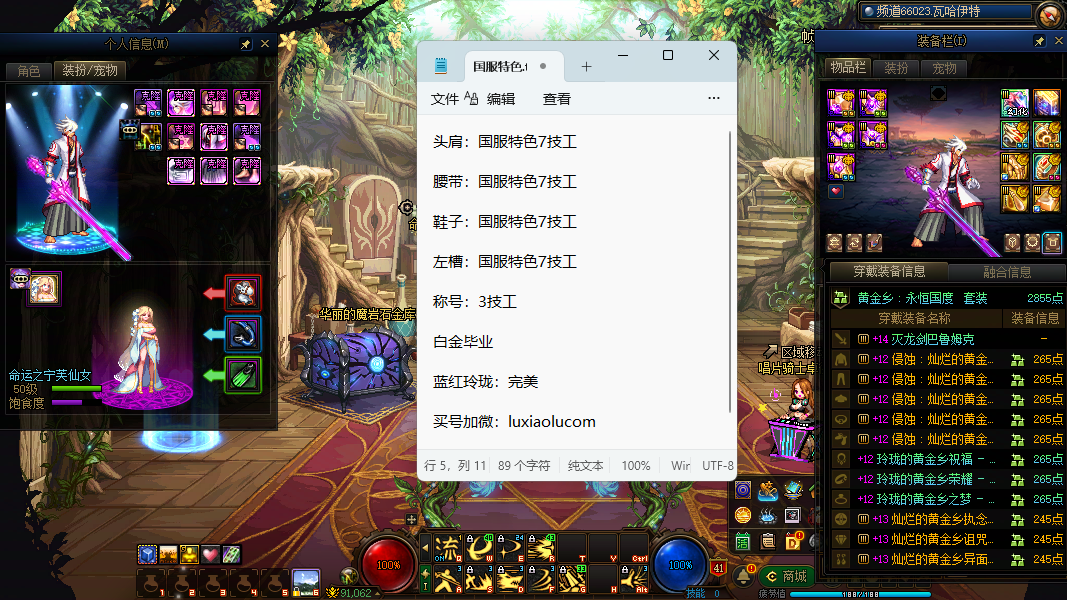
Task: Click the red pet equipment slot
Action: pos(243,293)
